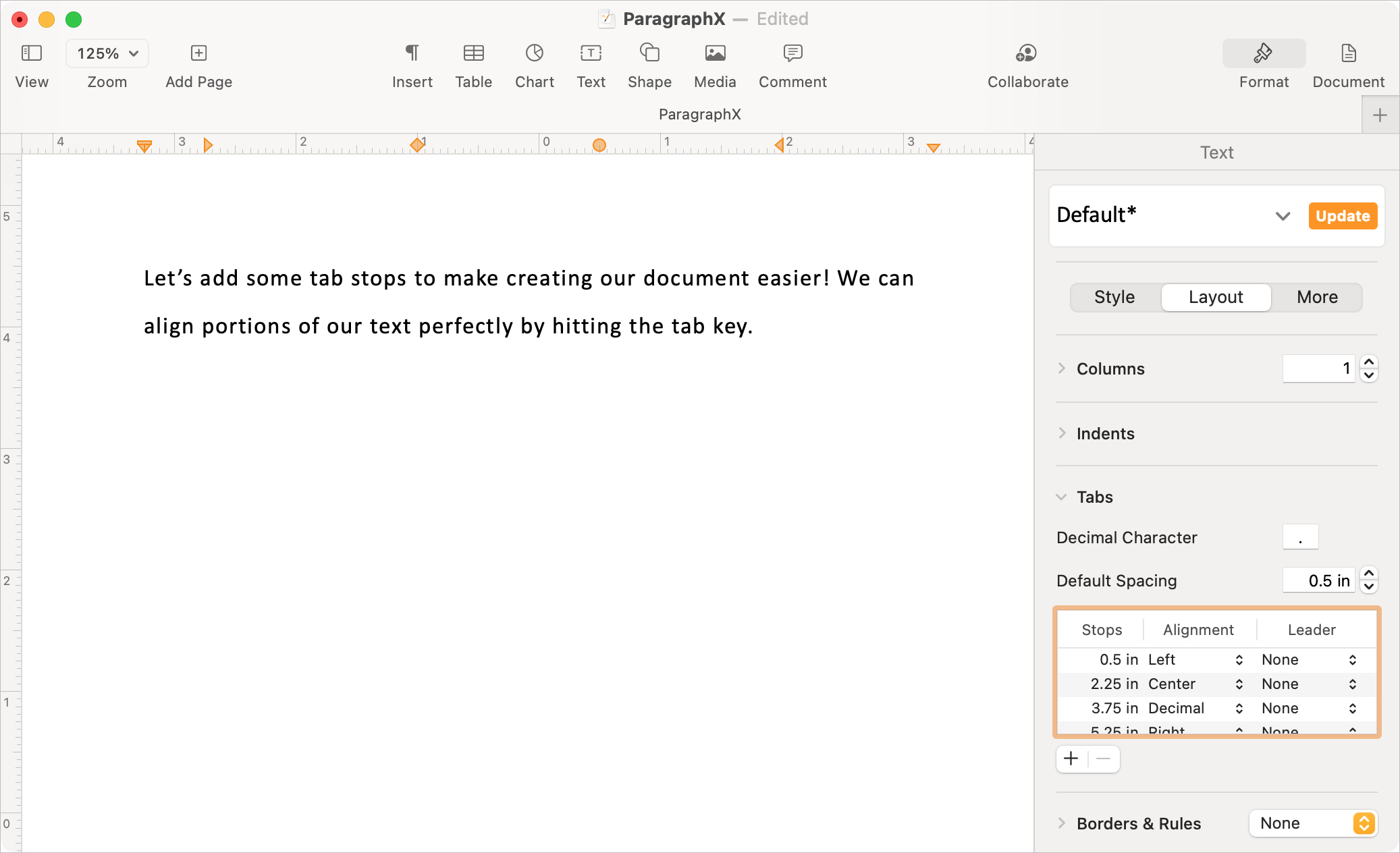Click the Leader column header
The image size is (1400, 853).
[x=1312, y=630]
